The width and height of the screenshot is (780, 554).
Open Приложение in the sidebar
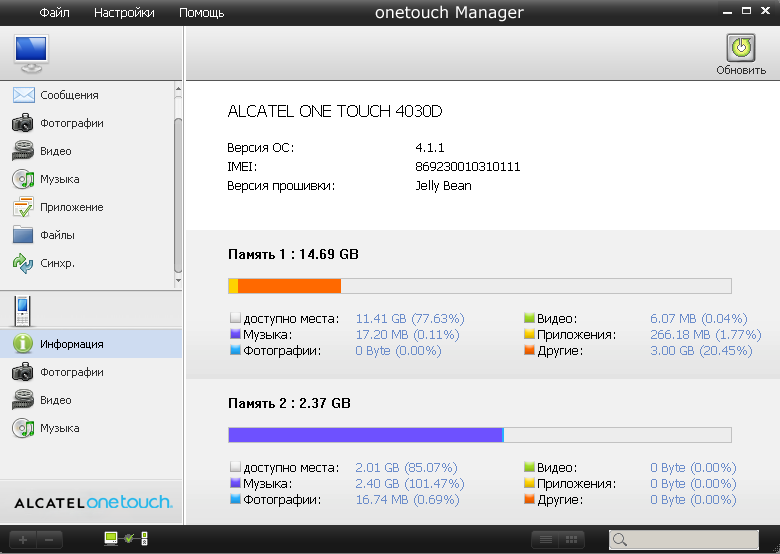click(x=91, y=207)
